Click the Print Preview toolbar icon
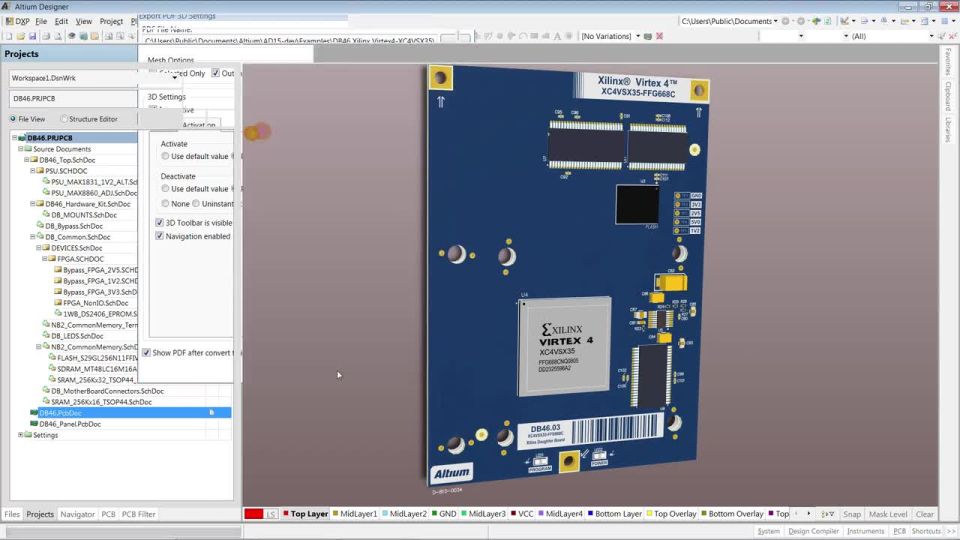 coord(58,36)
